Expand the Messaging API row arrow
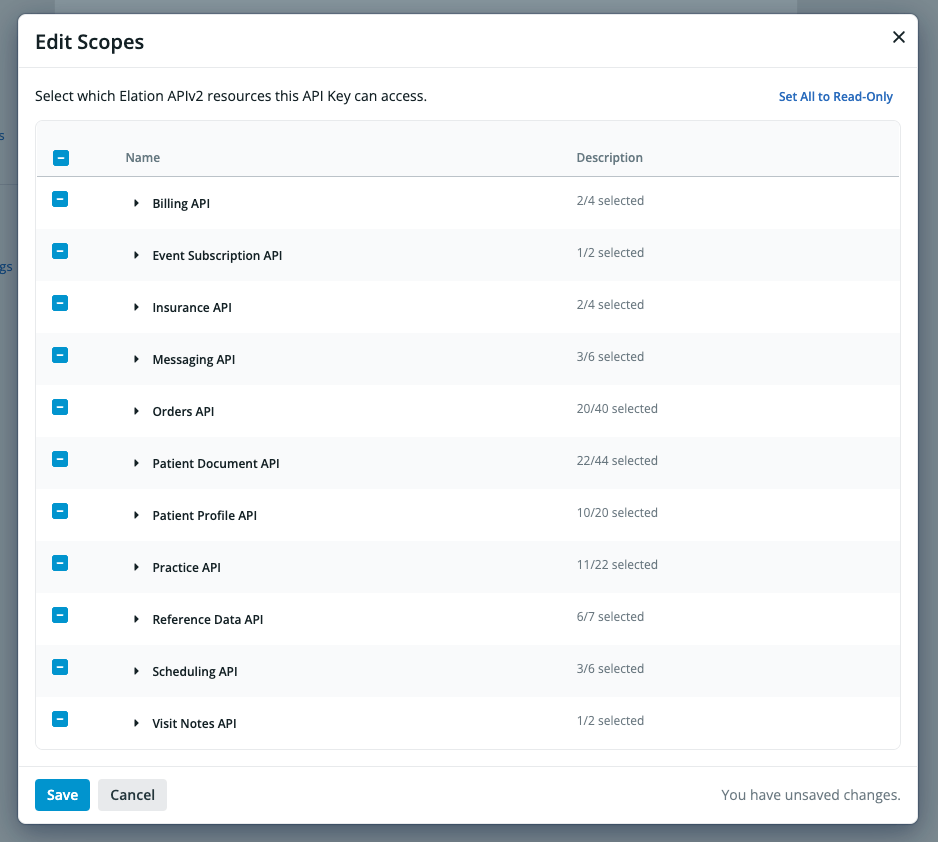938x842 pixels. click(x=136, y=359)
